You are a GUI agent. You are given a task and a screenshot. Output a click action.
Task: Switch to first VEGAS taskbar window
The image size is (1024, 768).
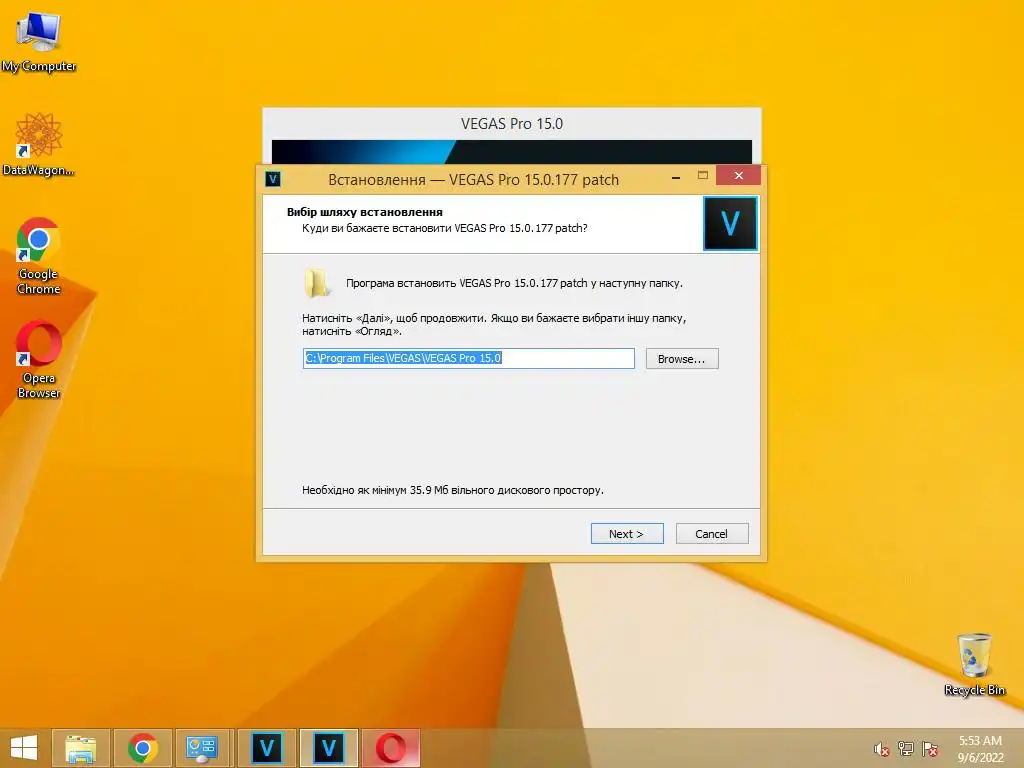tap(266, 748)
